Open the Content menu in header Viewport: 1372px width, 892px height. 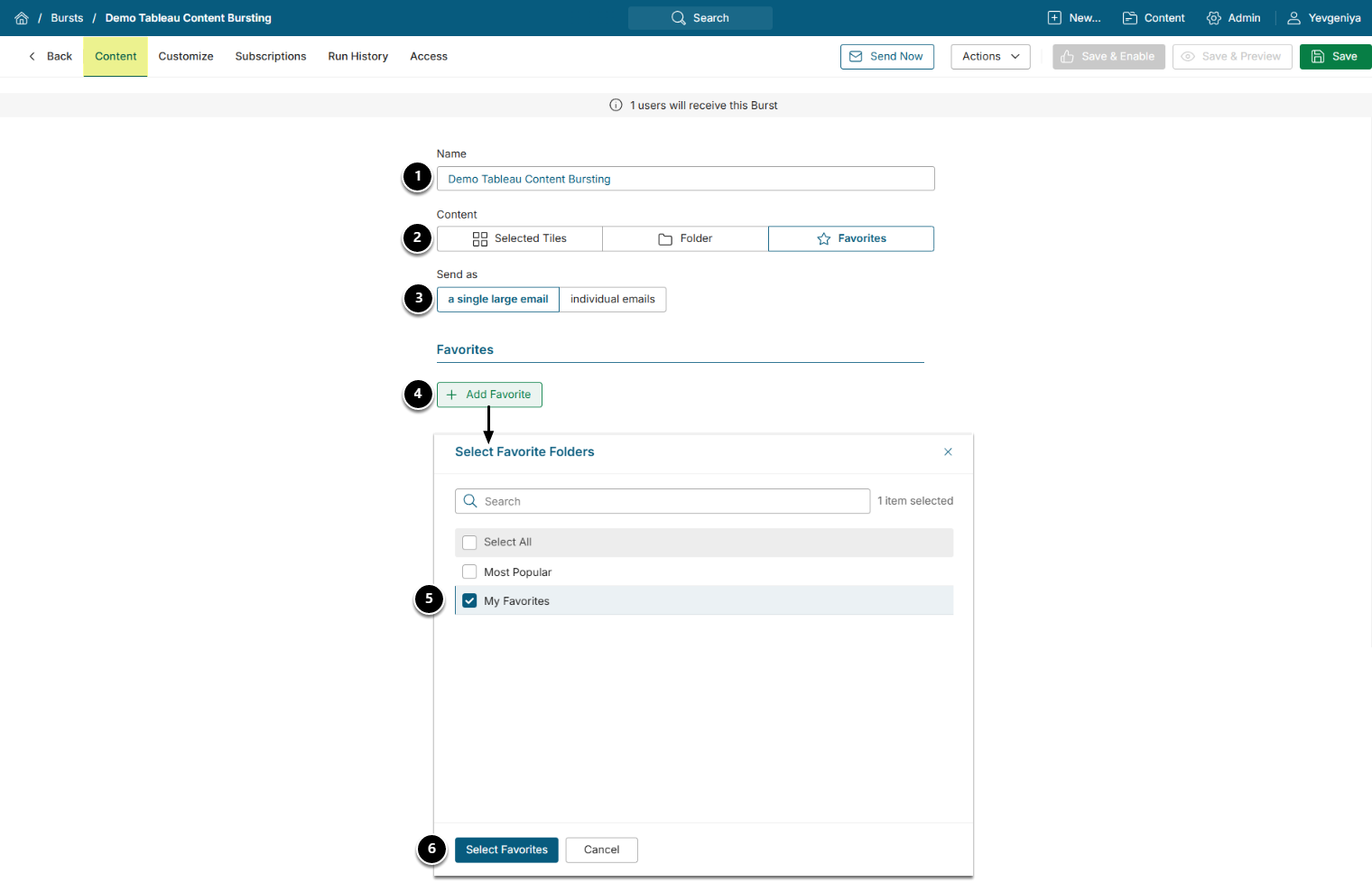tap(1154, 18)
